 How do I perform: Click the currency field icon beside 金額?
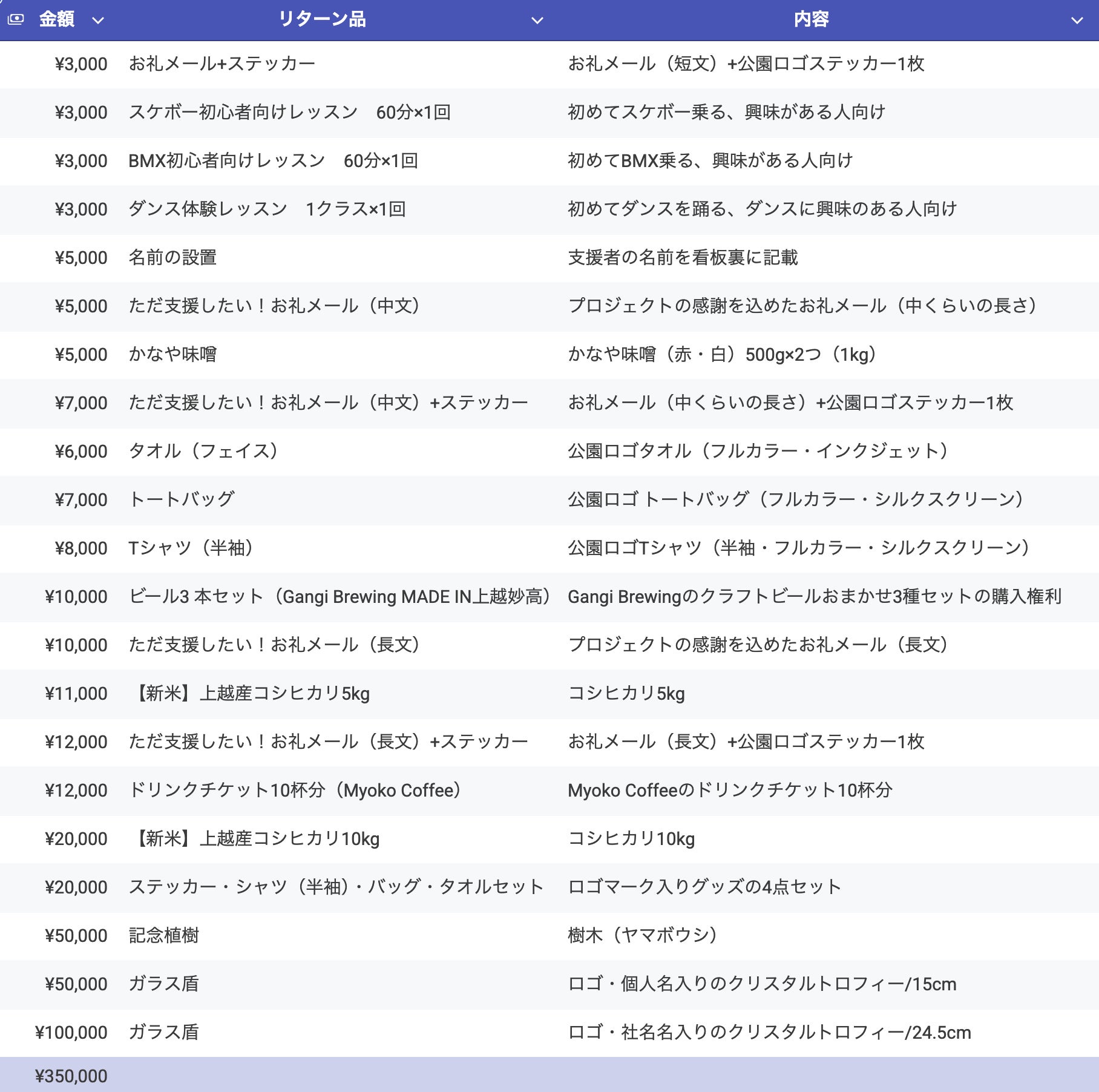point(16,19)
